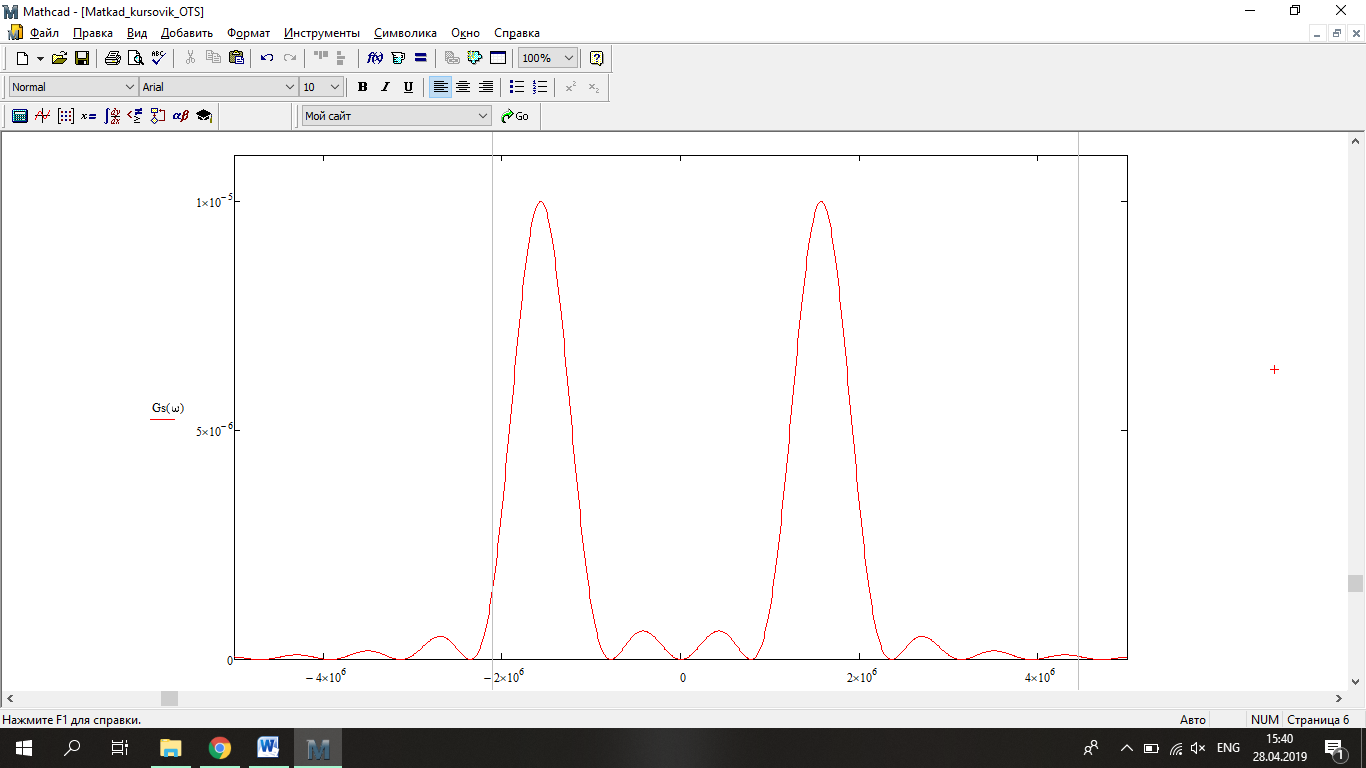Image resolution: width=1366 pixels, height=768 pixels.
Task: Toggle underline text formatting
Action: [408, 87]
